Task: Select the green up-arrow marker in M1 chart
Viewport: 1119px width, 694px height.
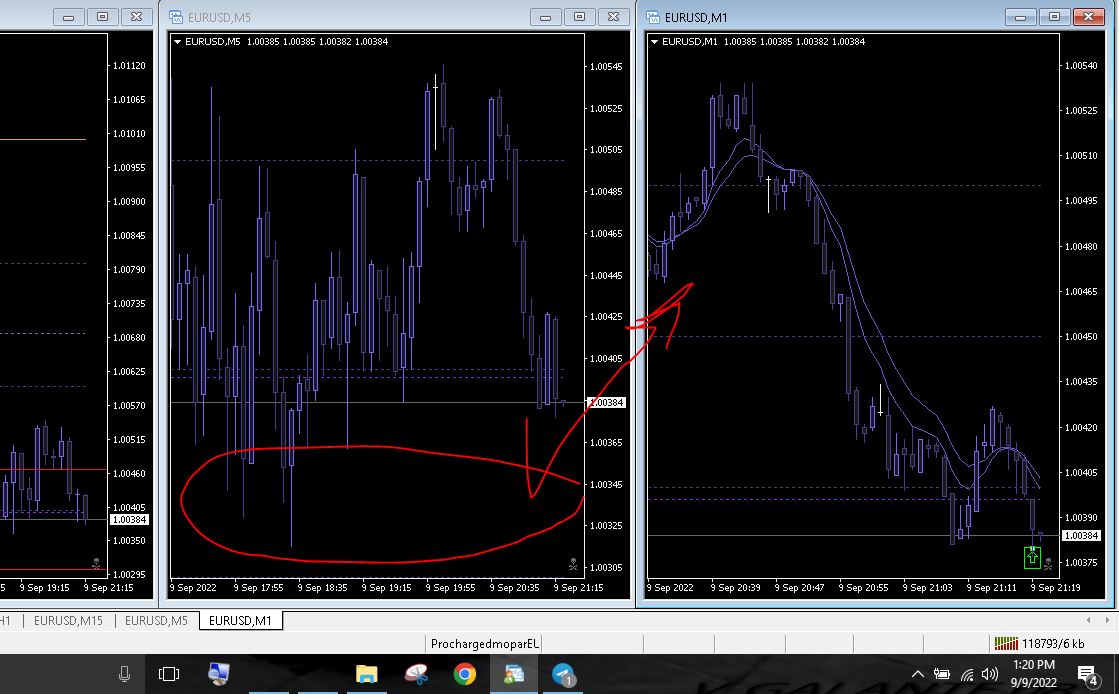Action: click(x=1032, y=557)
